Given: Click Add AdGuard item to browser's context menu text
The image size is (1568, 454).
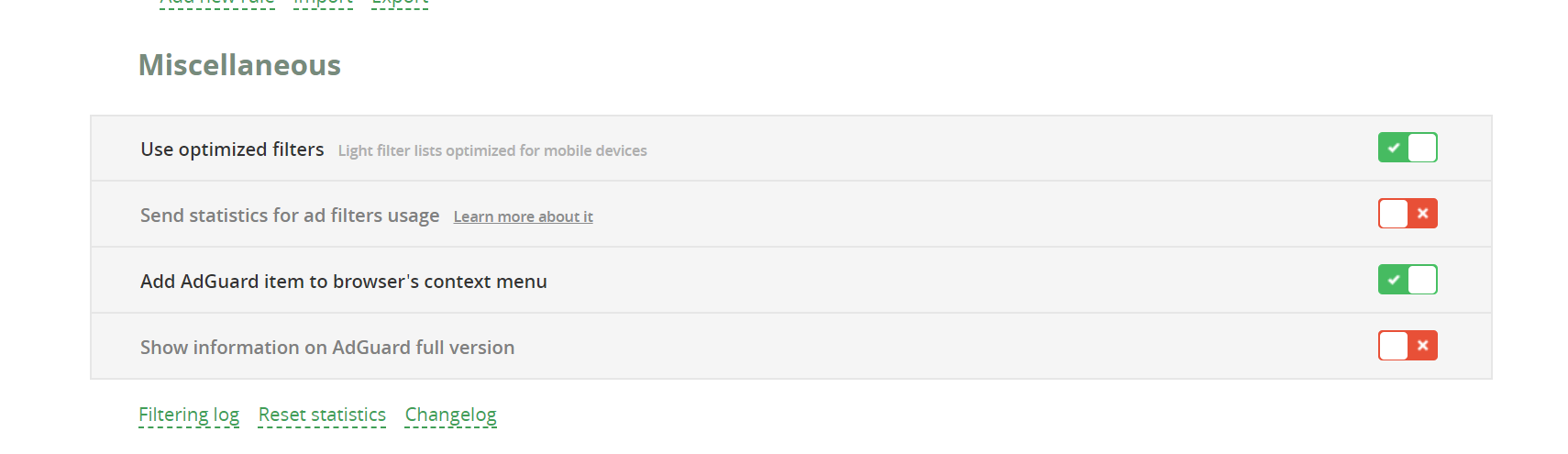Looking at the screenshot, I should [x=343, y=282].
